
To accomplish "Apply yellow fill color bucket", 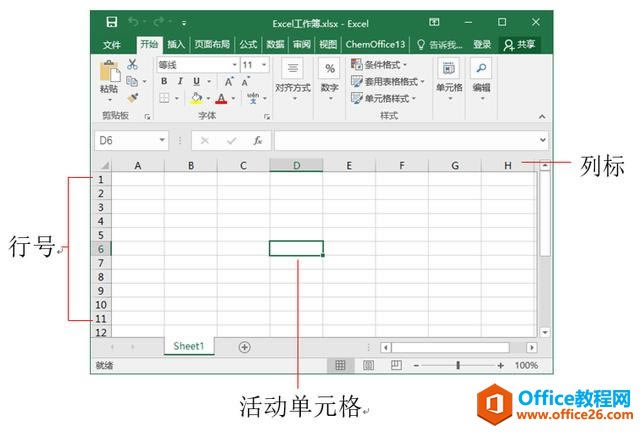I will [x=196, y=98].
